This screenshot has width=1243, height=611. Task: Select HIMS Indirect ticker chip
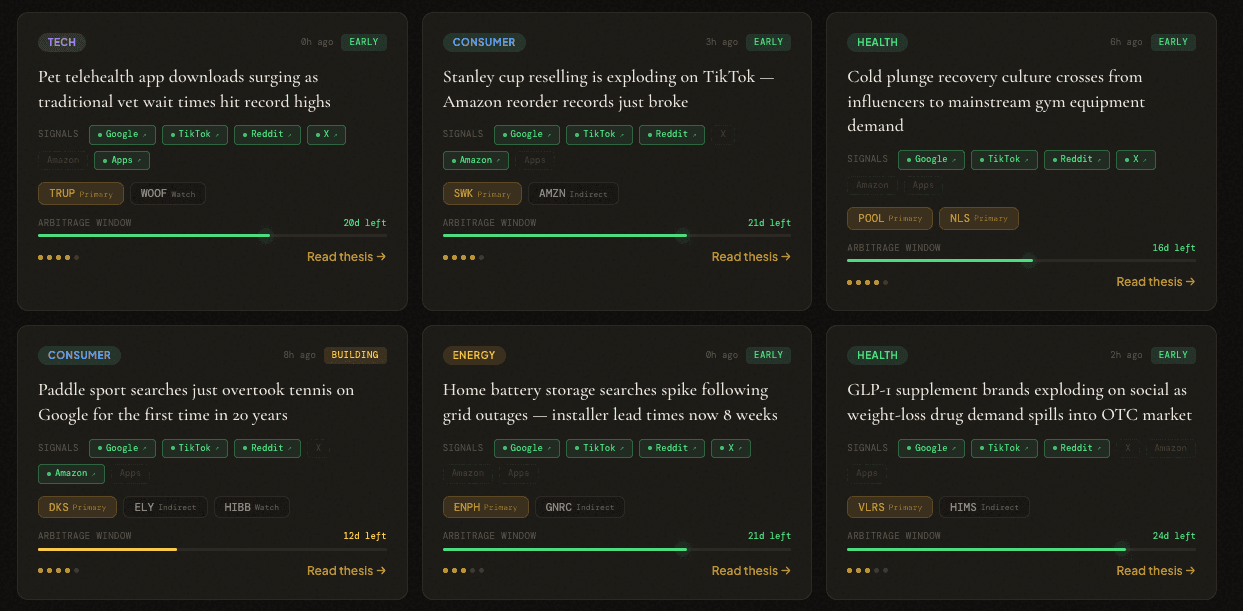pyautogui.click(x=984, y=507)
